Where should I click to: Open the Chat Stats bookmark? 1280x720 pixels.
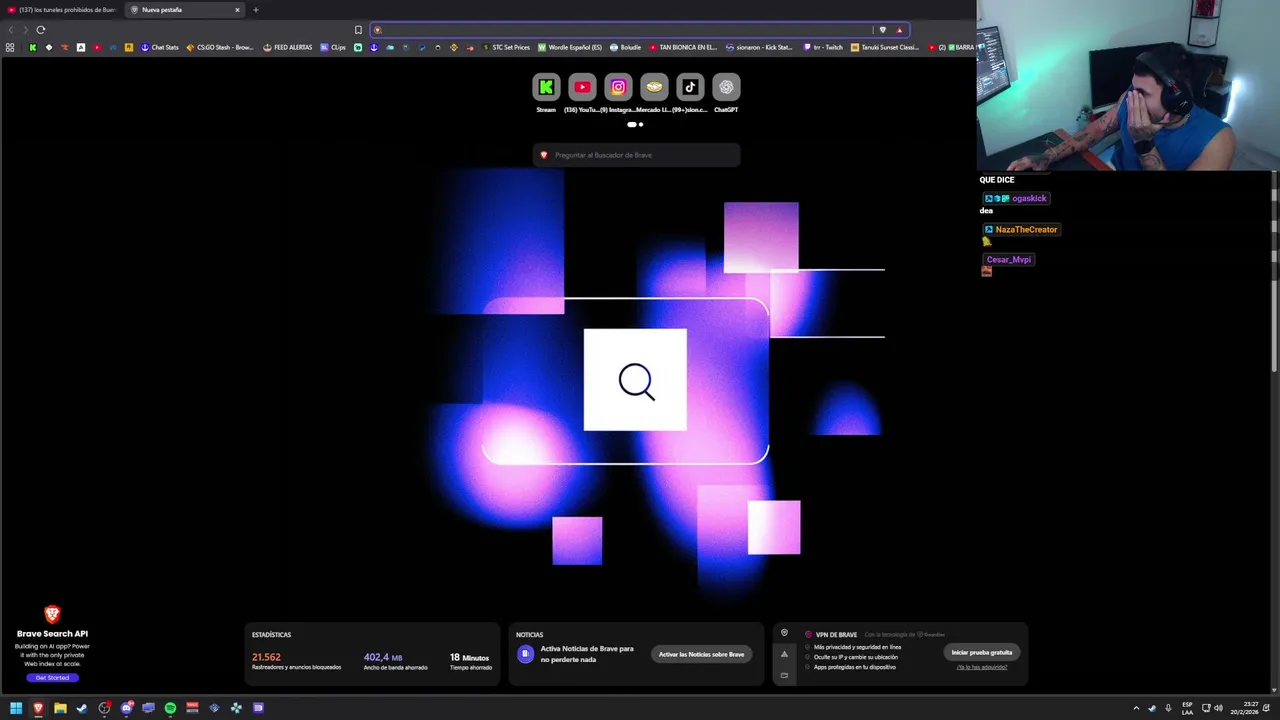pos(159,47)
